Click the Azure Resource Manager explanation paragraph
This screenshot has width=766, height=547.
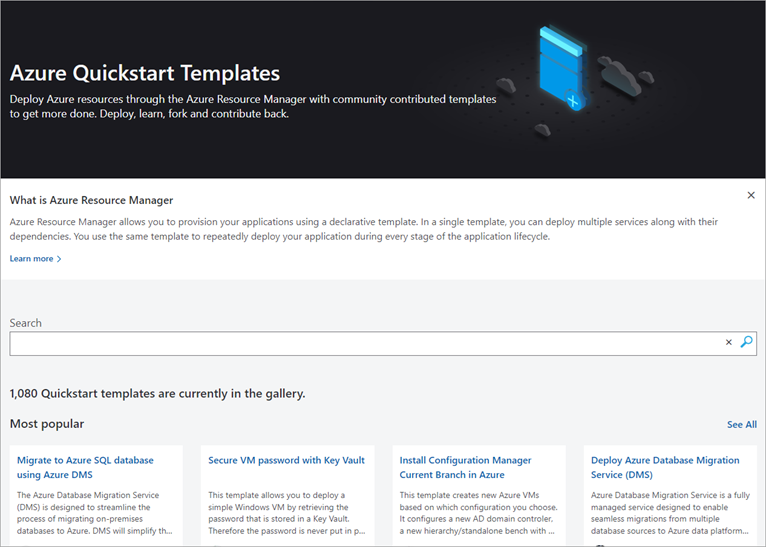(363, 229)
